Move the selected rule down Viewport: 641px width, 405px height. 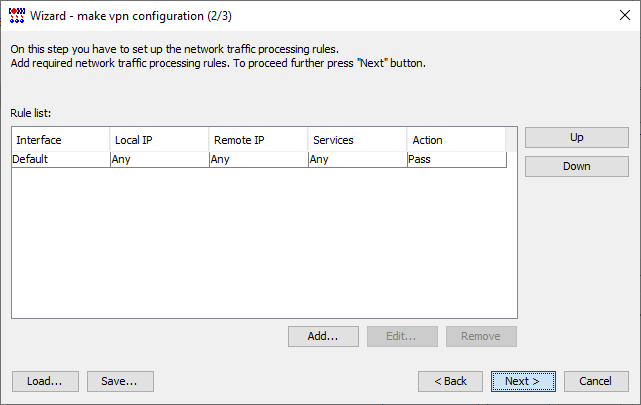[576, 166]
